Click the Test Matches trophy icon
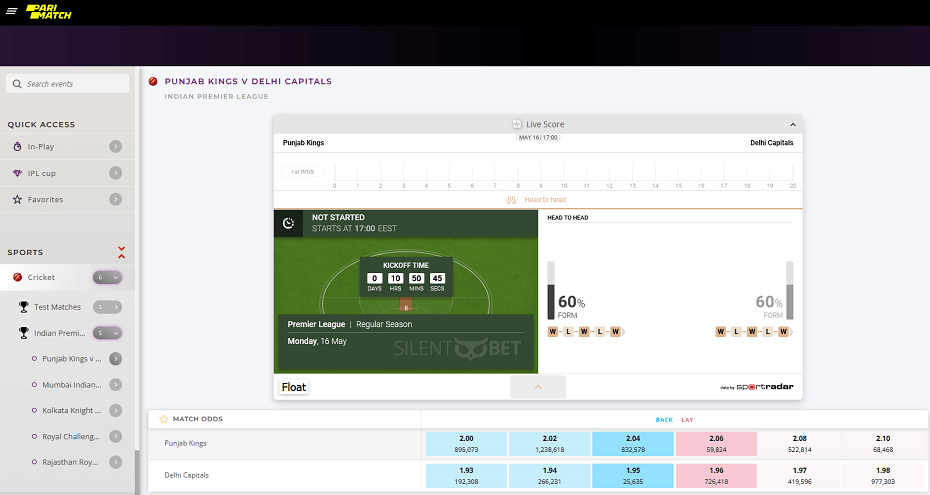Viewport: 930px width, 495px height. point(24,306)
